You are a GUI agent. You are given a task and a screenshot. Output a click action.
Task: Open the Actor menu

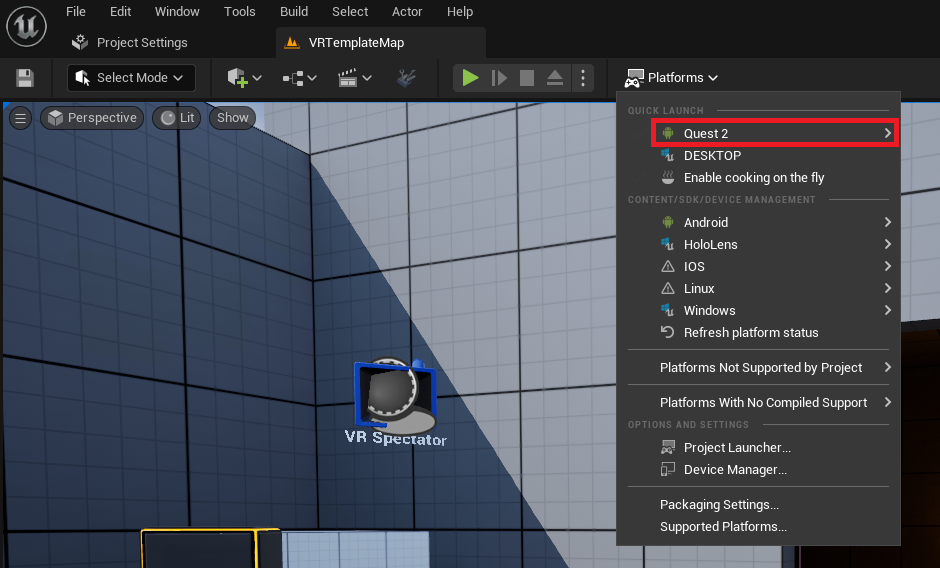pos(407,11)
